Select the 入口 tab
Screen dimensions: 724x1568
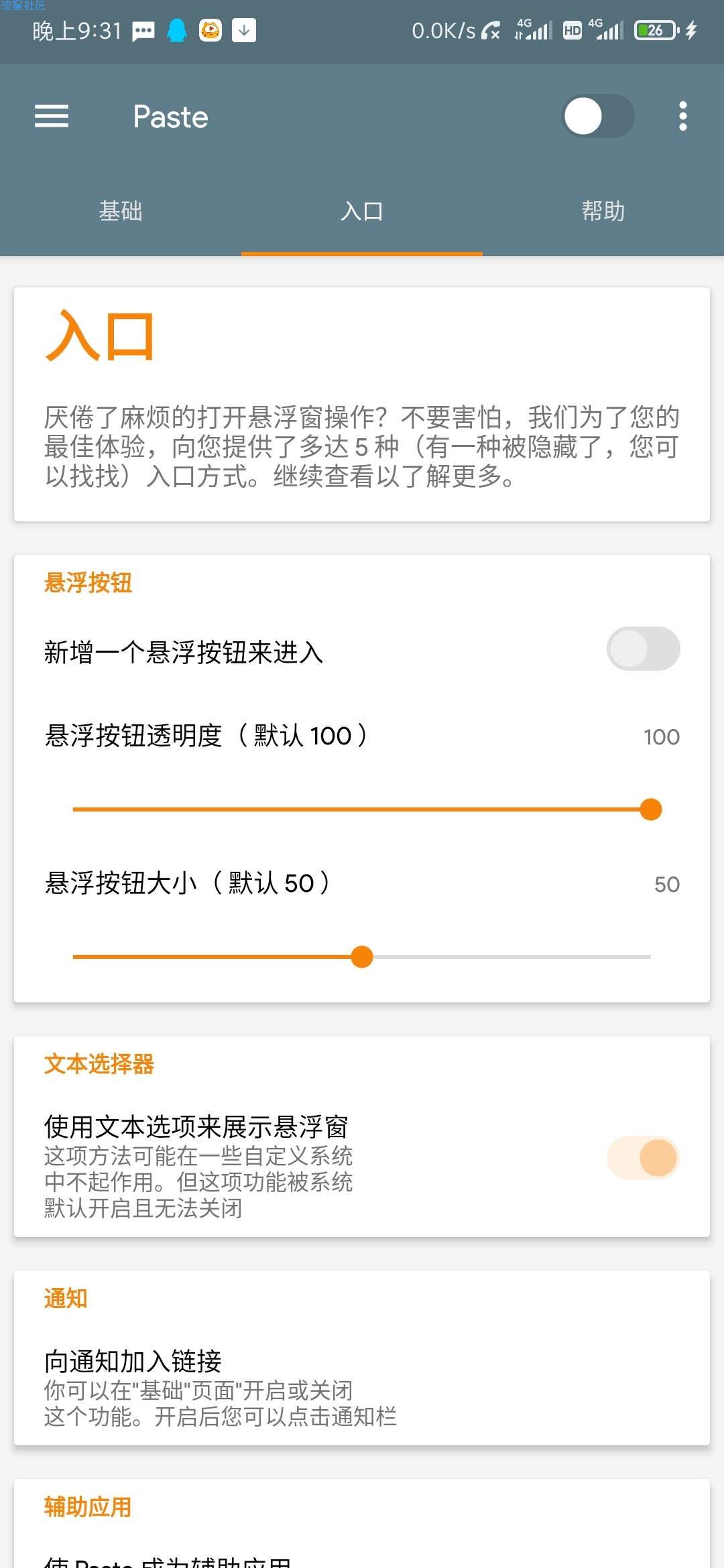pos(362,211)
